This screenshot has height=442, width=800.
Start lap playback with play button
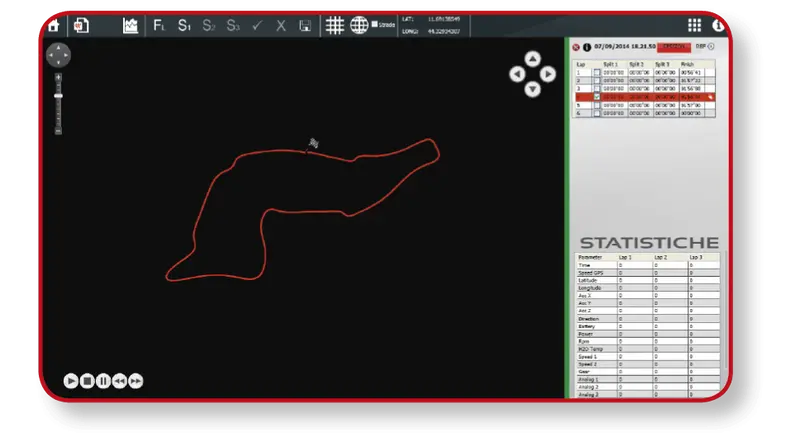[x=71, y=381]
